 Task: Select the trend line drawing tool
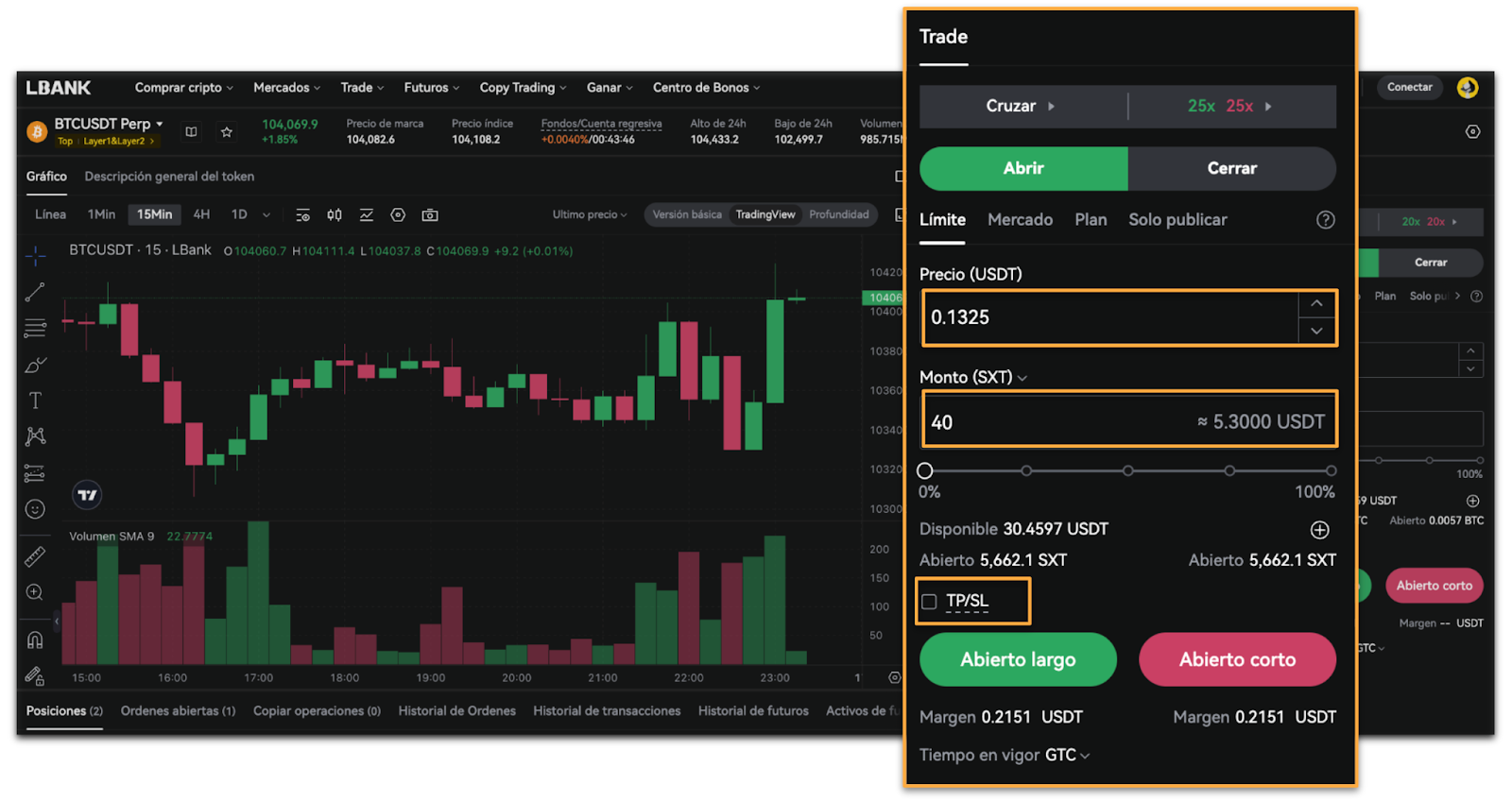[x=35, y=292]
